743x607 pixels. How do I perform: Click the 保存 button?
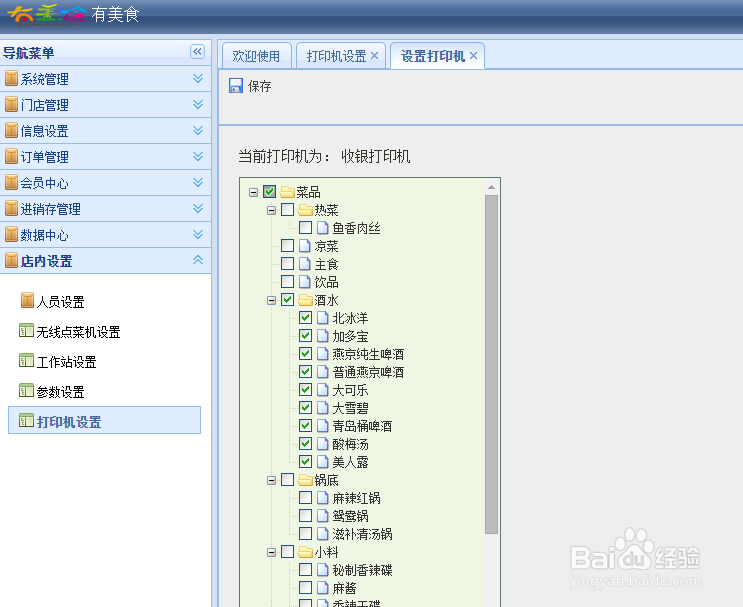click(250, 86)
